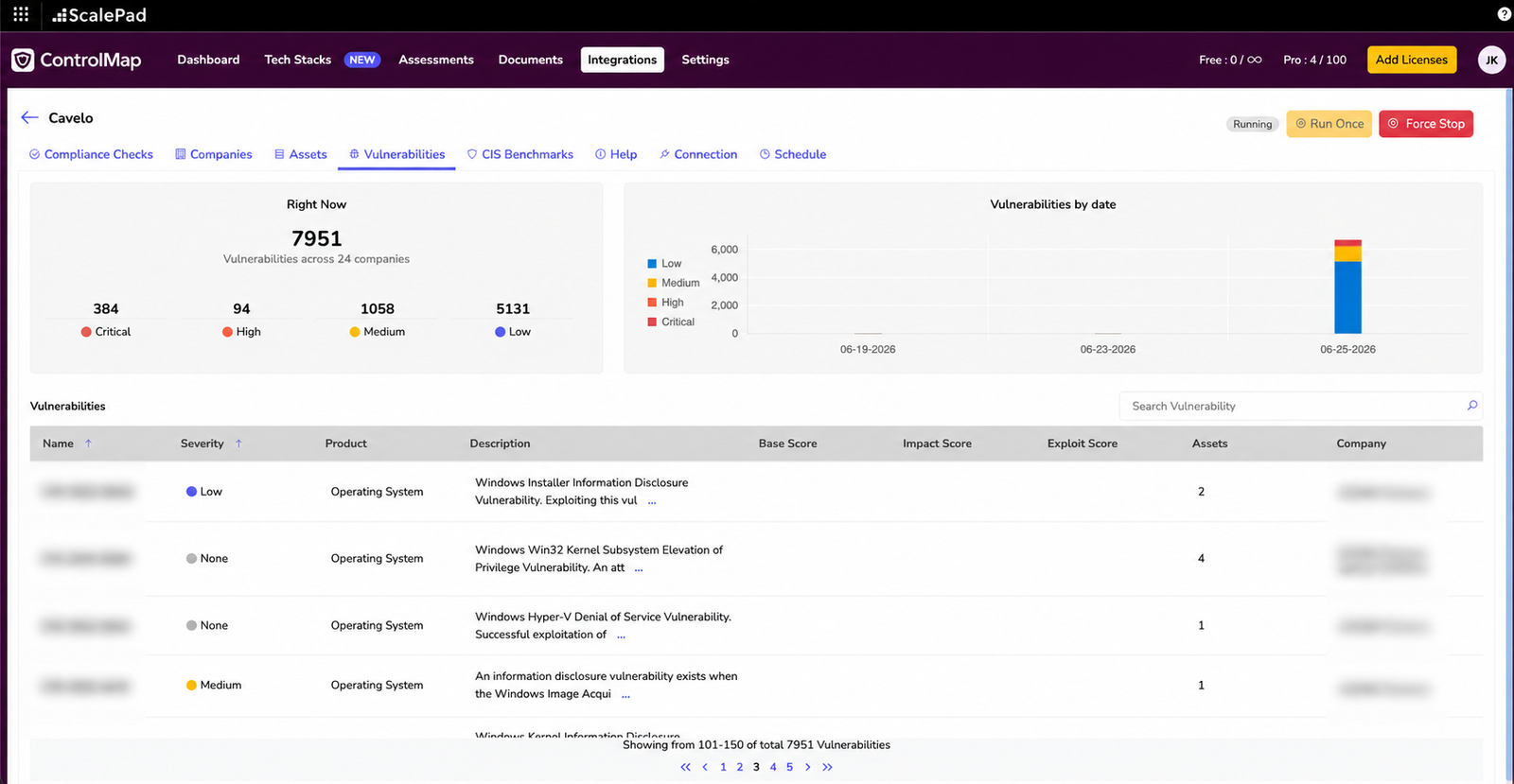Click the Assets column header
This screenshot has width=1514, height=784.
pos(1209,444)
